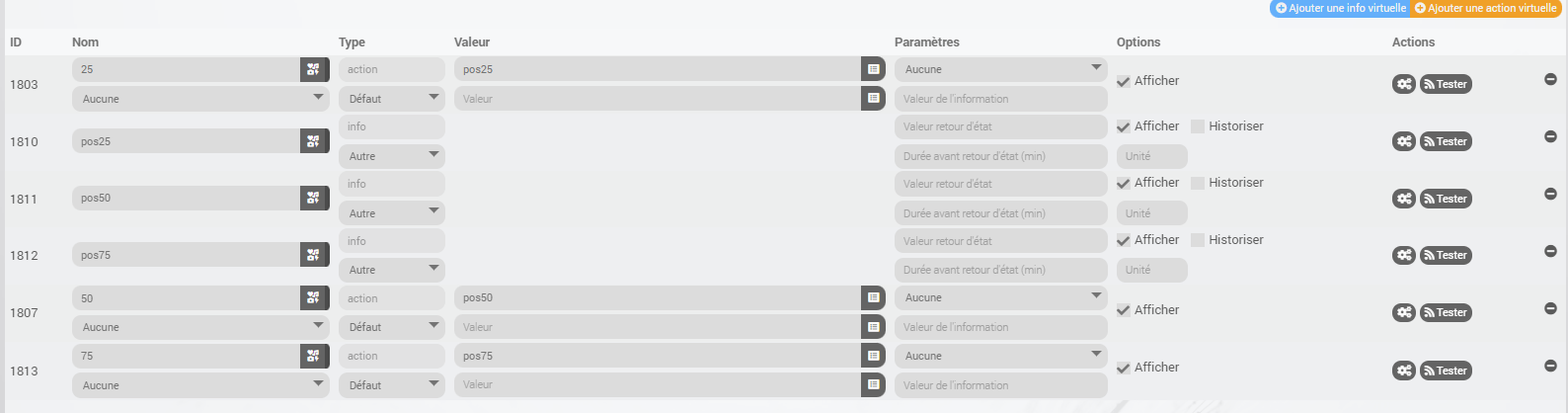Enable Historiser for the pos25 info

(1198, 126)
